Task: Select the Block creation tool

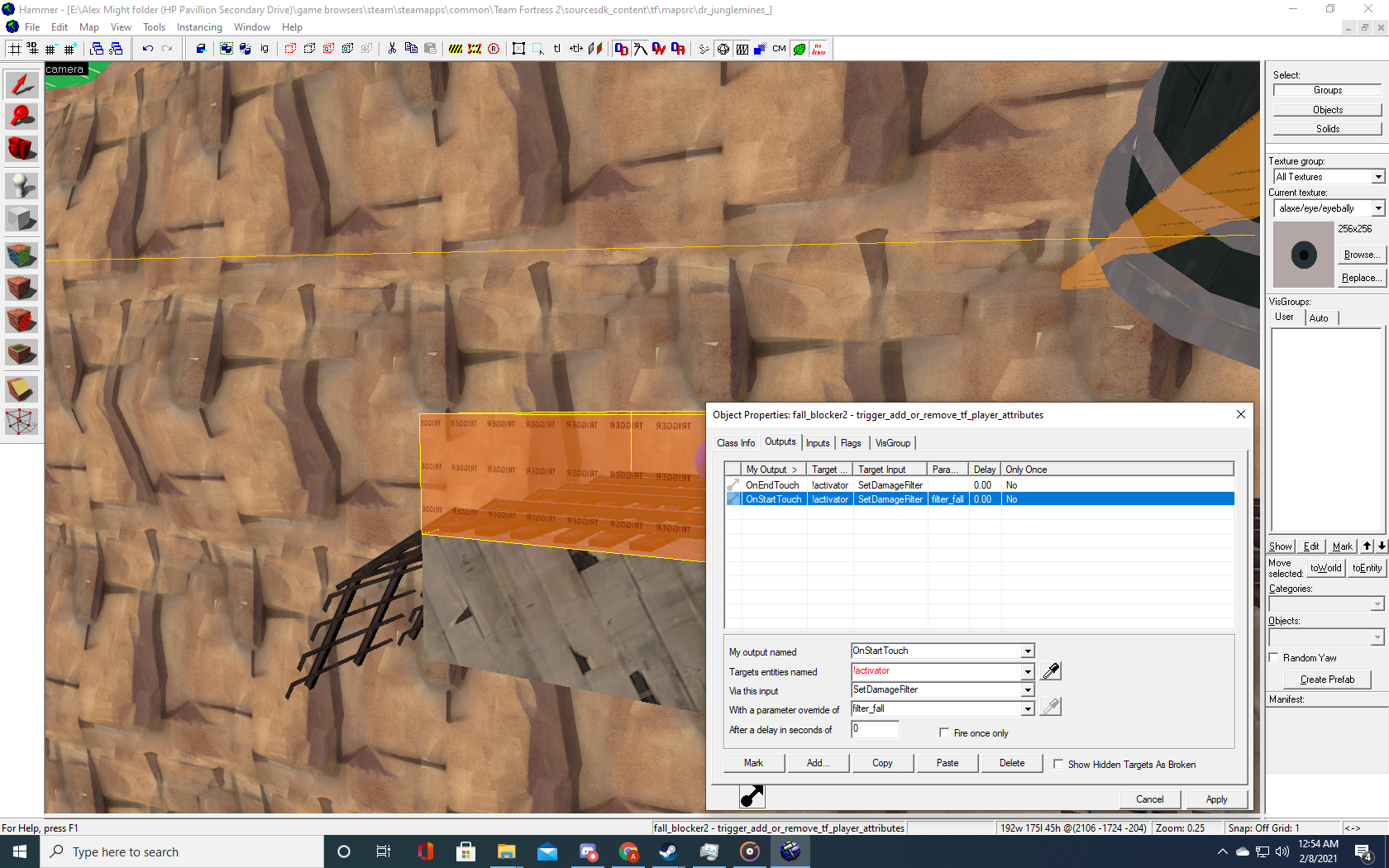Action: click(x=21, y=218)
